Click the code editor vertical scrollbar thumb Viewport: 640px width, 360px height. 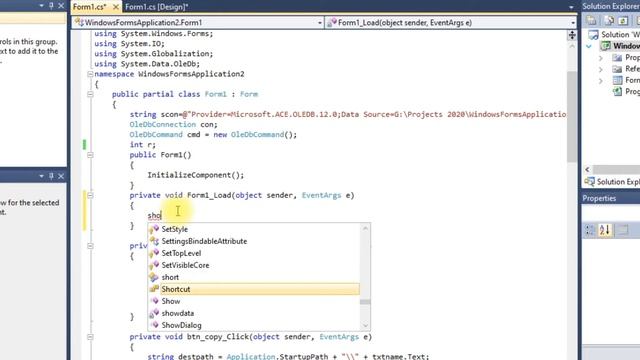(x=572, y=117)
